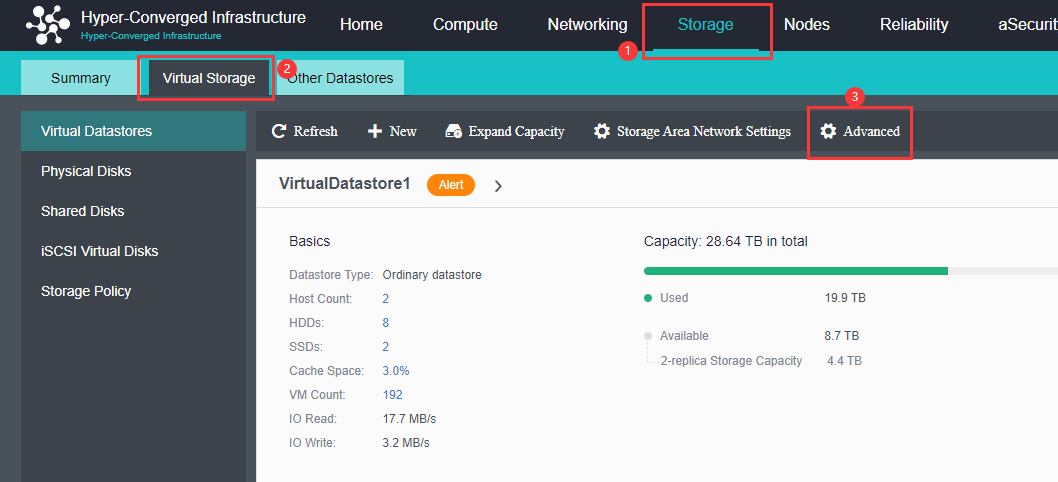Select iSCSI Virtual Disks in sidebar
The image size is (1058, 482).
[x=99, y=251]
